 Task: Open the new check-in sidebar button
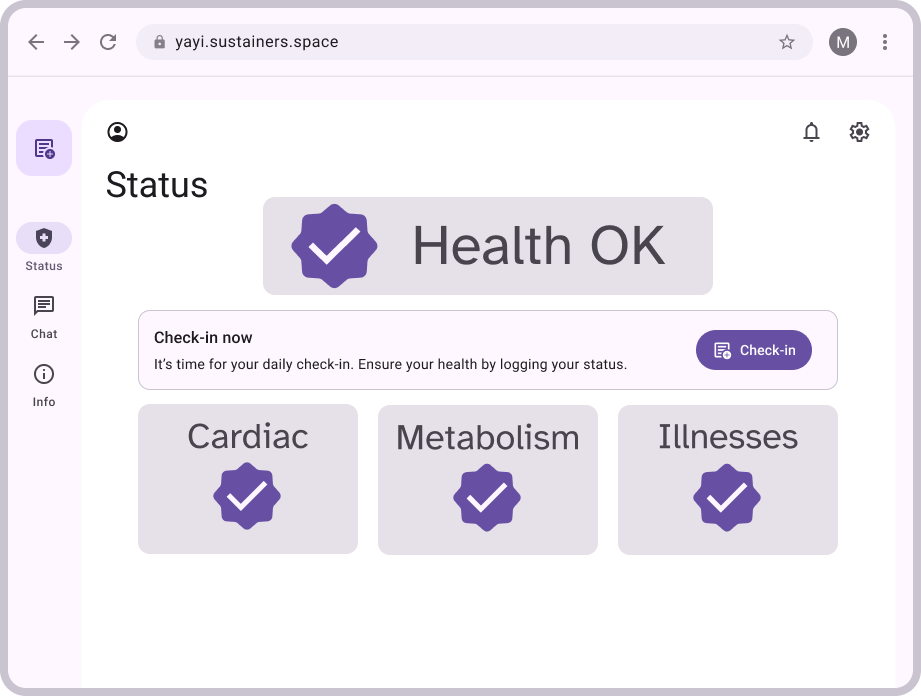click(44, 148)
